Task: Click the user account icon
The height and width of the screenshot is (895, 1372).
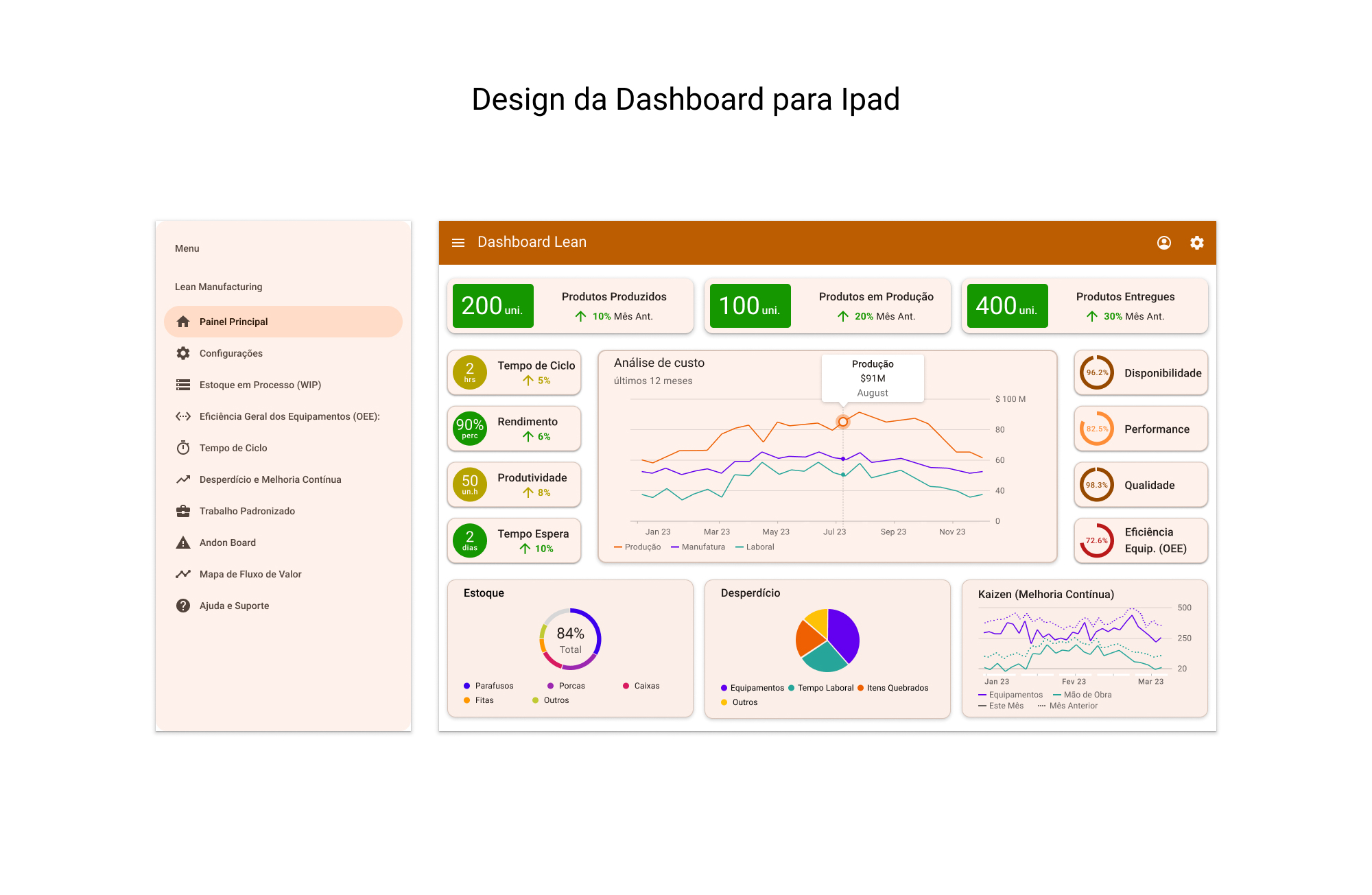Action: [1163, 243]
